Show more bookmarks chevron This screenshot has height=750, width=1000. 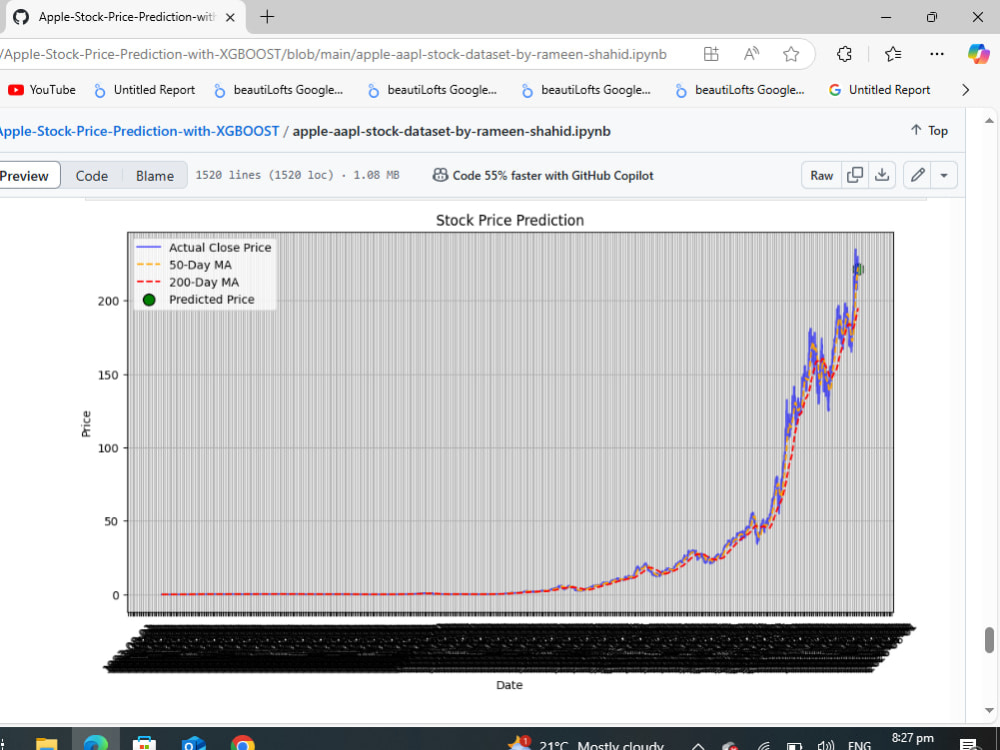tap(966, 90)
